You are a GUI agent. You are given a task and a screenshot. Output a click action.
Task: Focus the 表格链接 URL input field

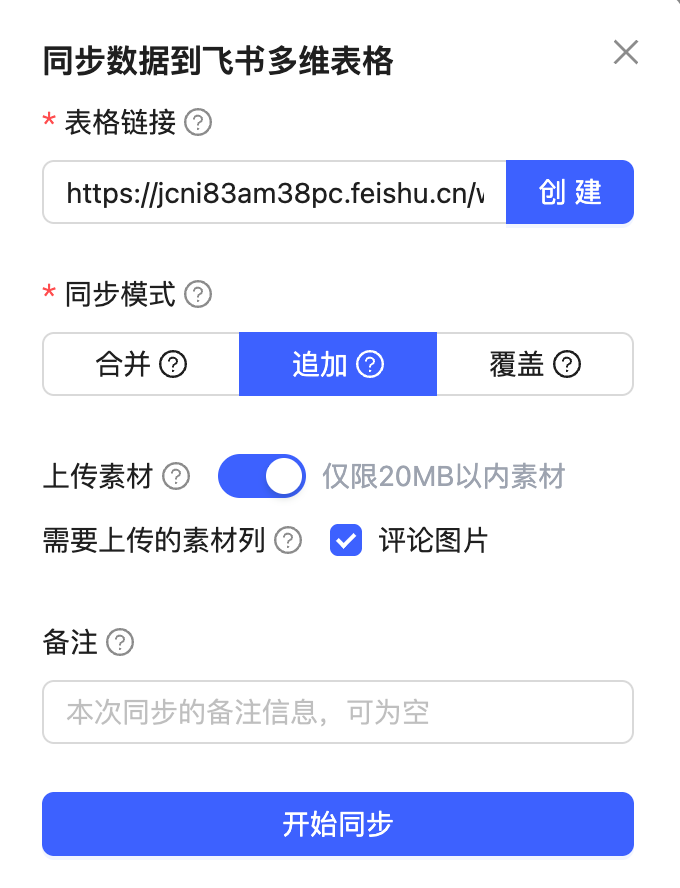pyautogui.click(x=274, y=192)
